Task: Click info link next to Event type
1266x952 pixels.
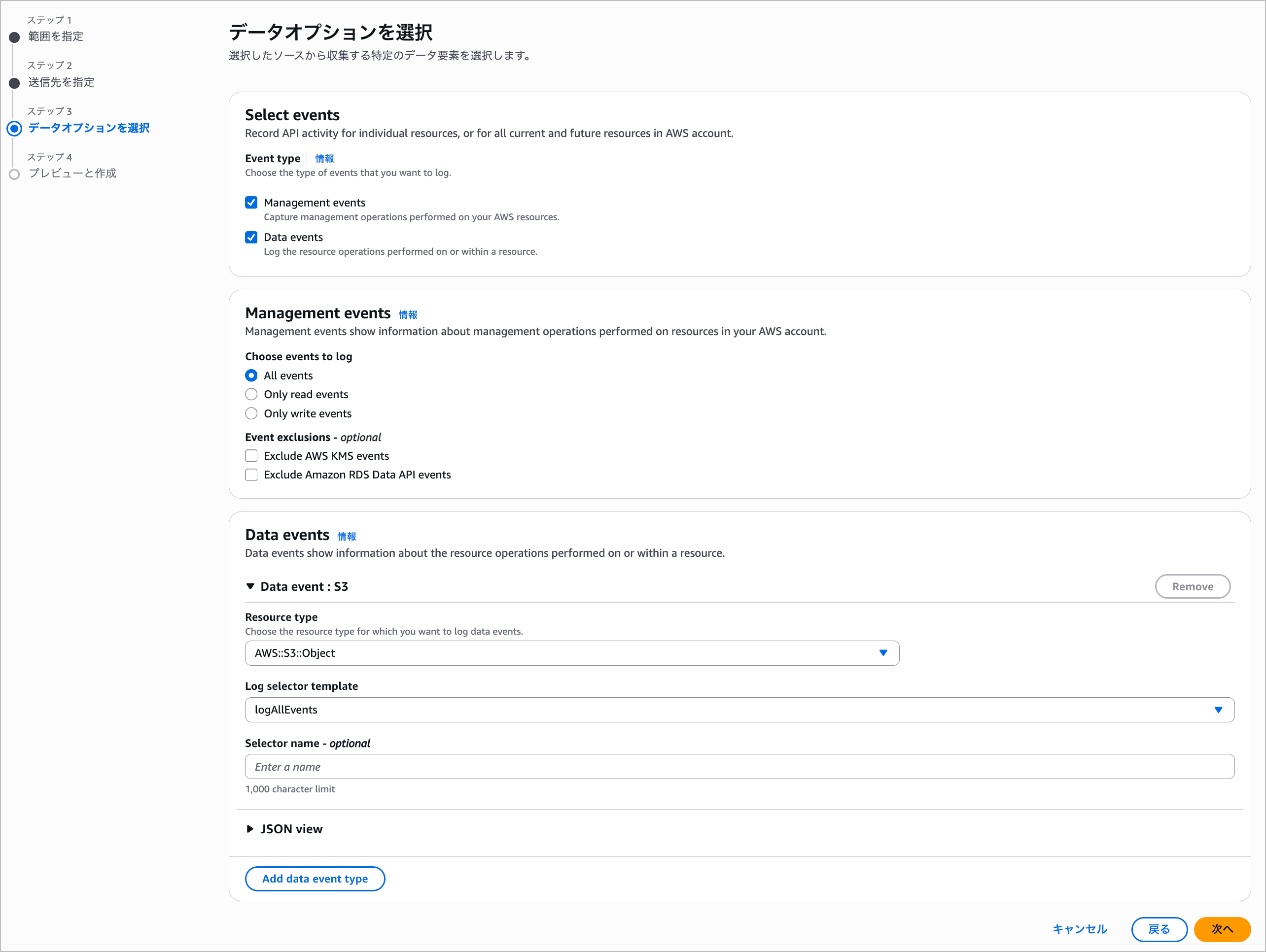Action: [x=324, y=159]
